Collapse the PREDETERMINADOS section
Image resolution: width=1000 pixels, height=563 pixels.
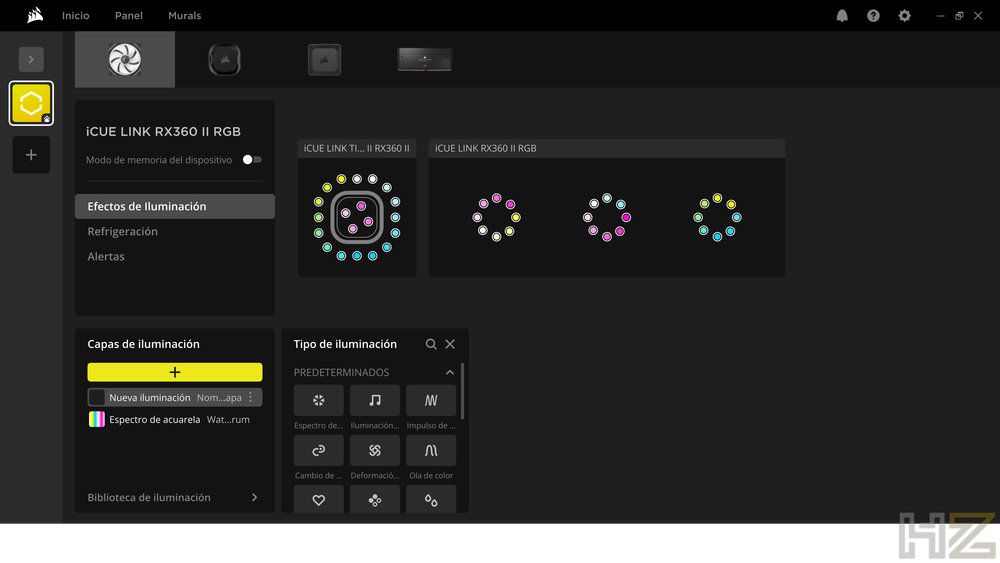[x=450, y=372]
